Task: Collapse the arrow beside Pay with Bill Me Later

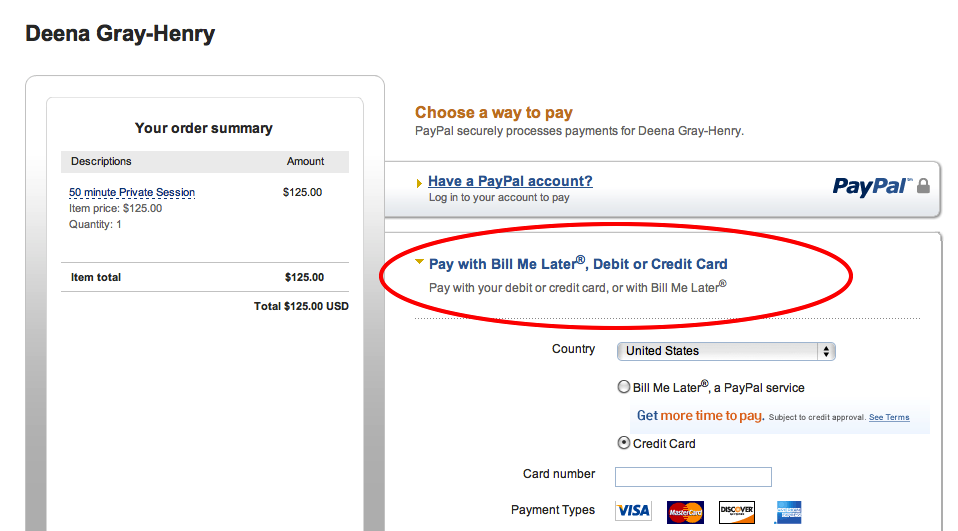Action: [420, 263]
